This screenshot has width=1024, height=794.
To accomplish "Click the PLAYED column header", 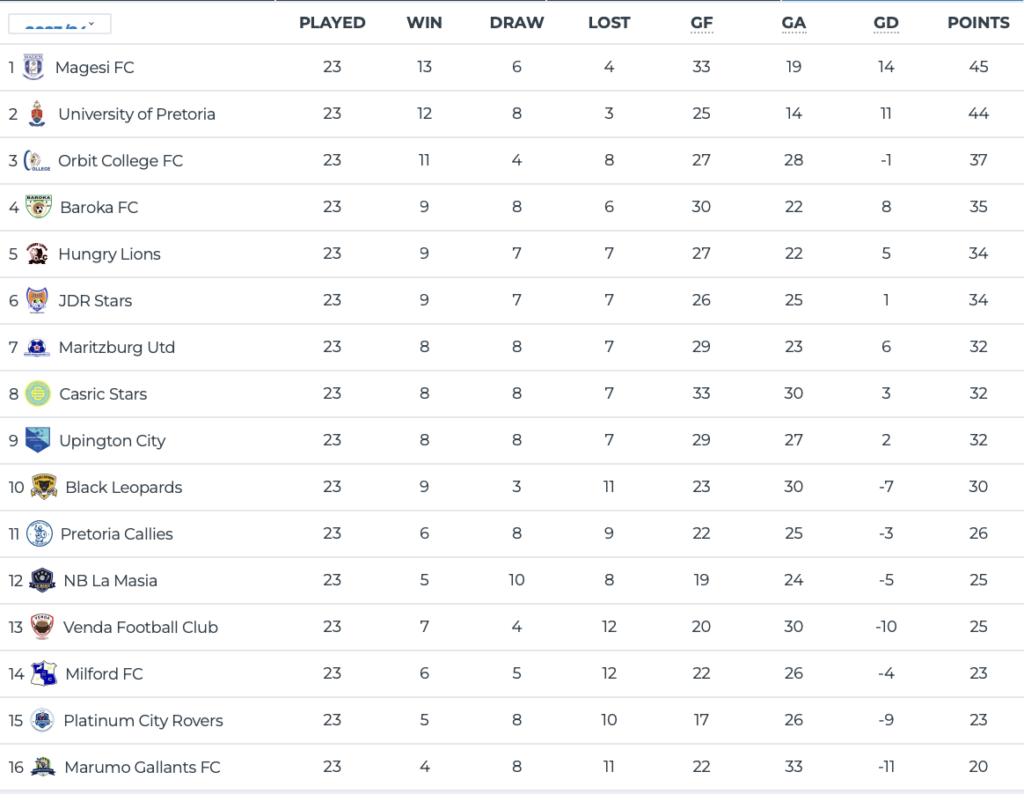I will [x=332, y=23].
